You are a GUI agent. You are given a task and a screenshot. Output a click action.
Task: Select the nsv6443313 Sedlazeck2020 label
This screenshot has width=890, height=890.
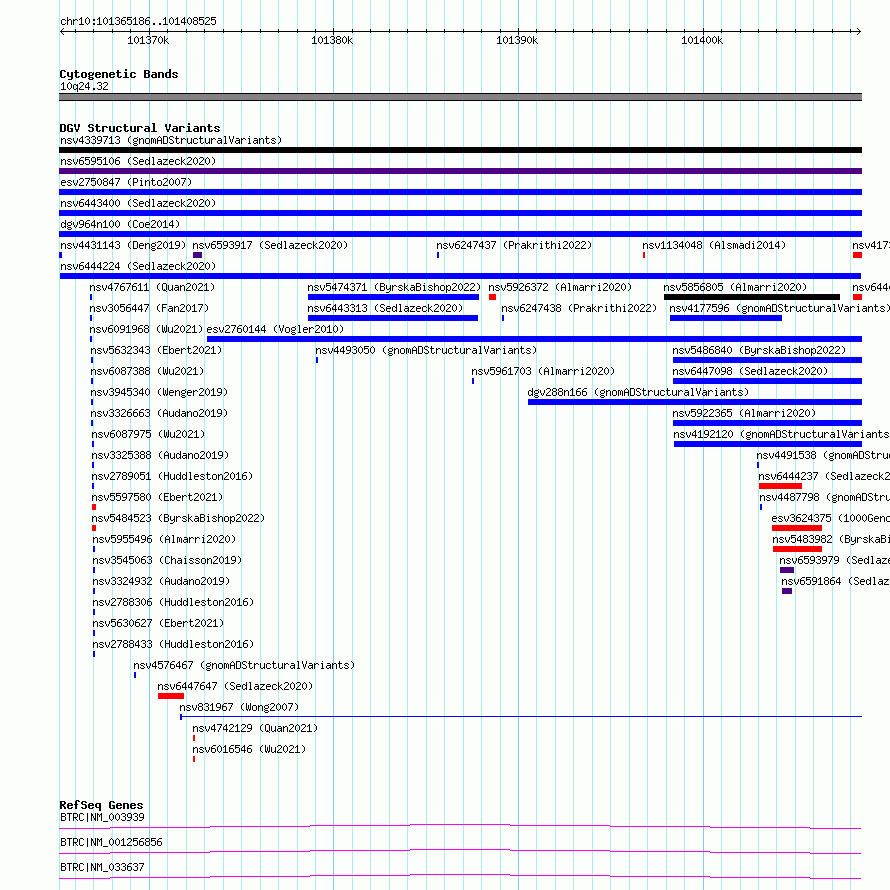coord(385,308)
